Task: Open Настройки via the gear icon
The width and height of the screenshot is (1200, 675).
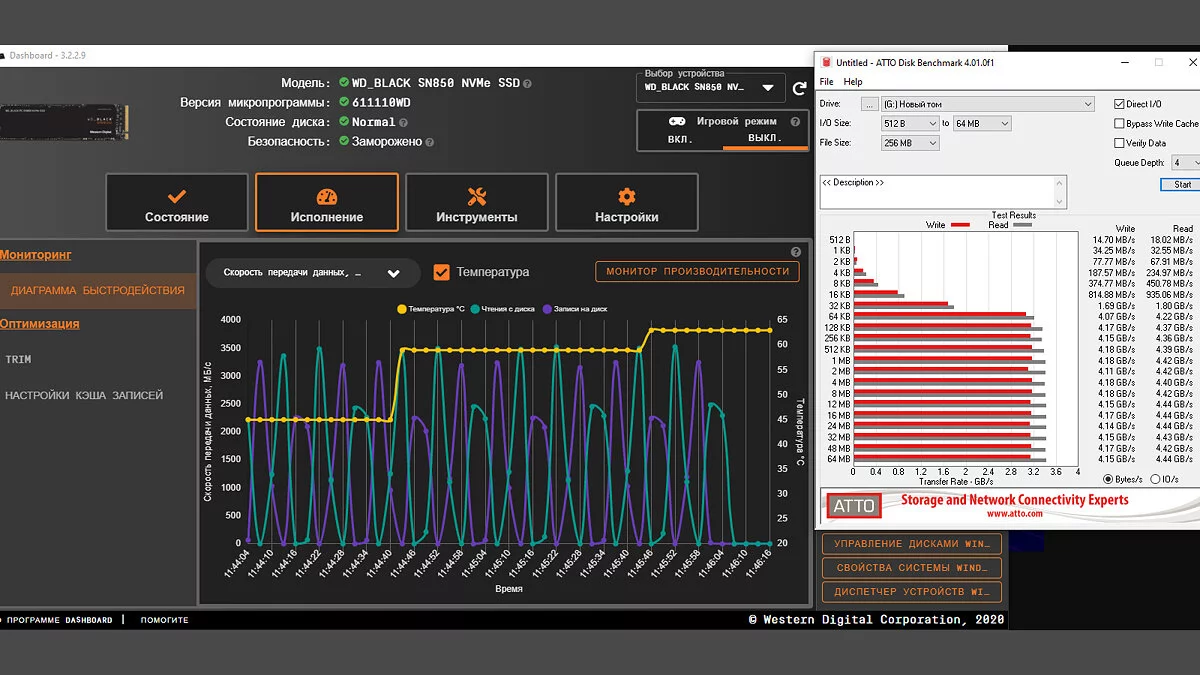Action: [x=627, y=197]
